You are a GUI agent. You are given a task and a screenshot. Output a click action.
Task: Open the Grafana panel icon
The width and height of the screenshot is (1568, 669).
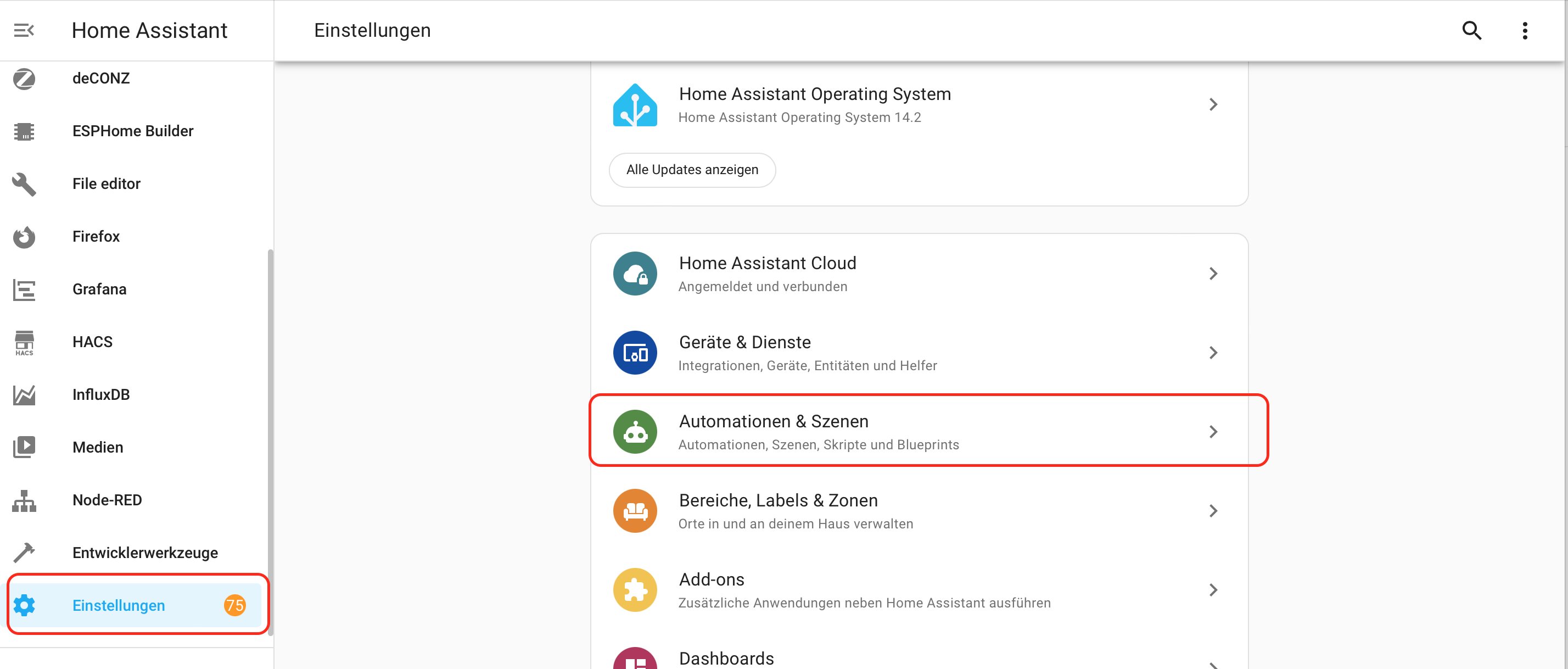pyautogui.click(x=24, y=290)
